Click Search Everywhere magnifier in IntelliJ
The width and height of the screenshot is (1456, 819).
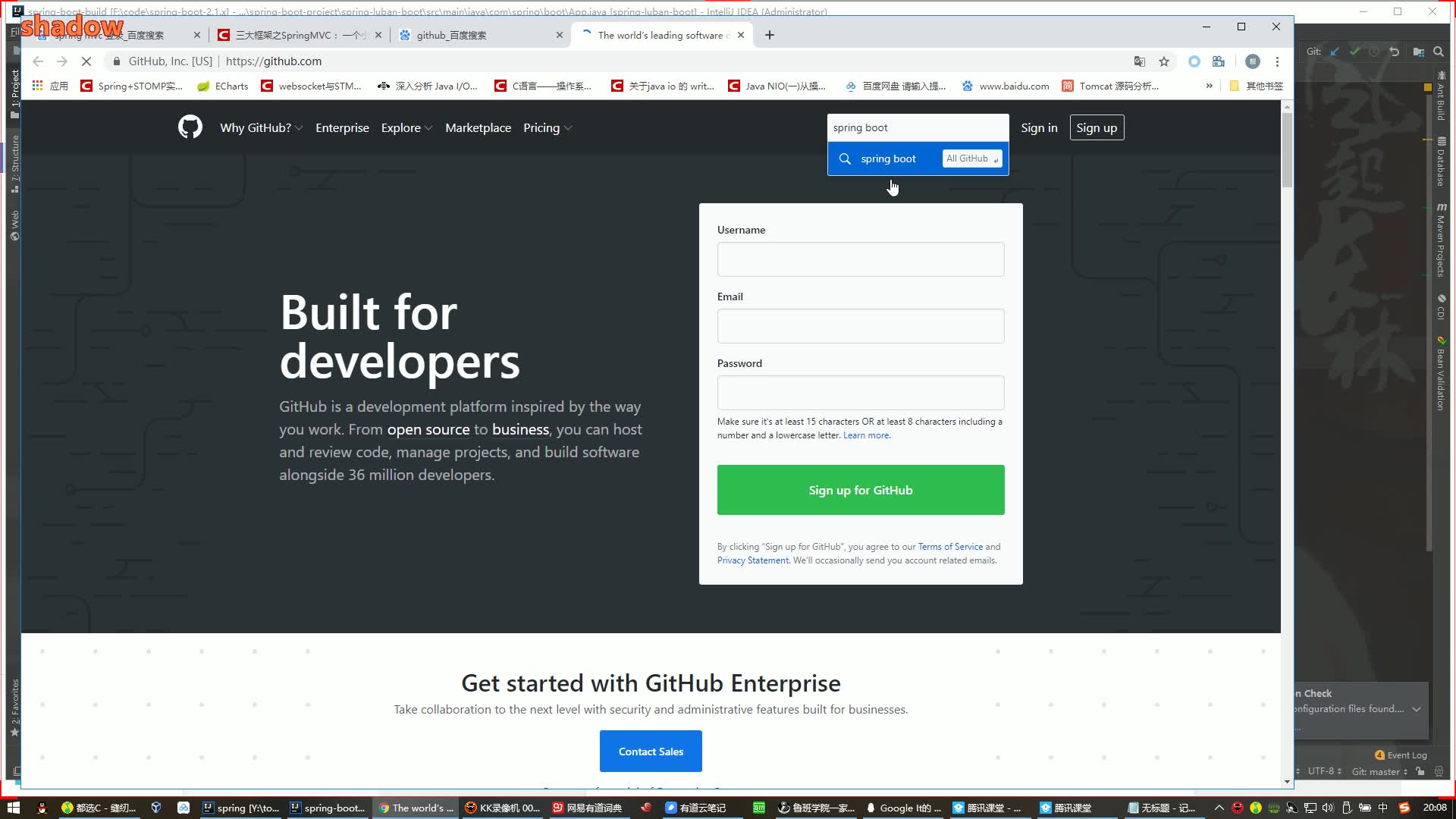coord(1439,52)
